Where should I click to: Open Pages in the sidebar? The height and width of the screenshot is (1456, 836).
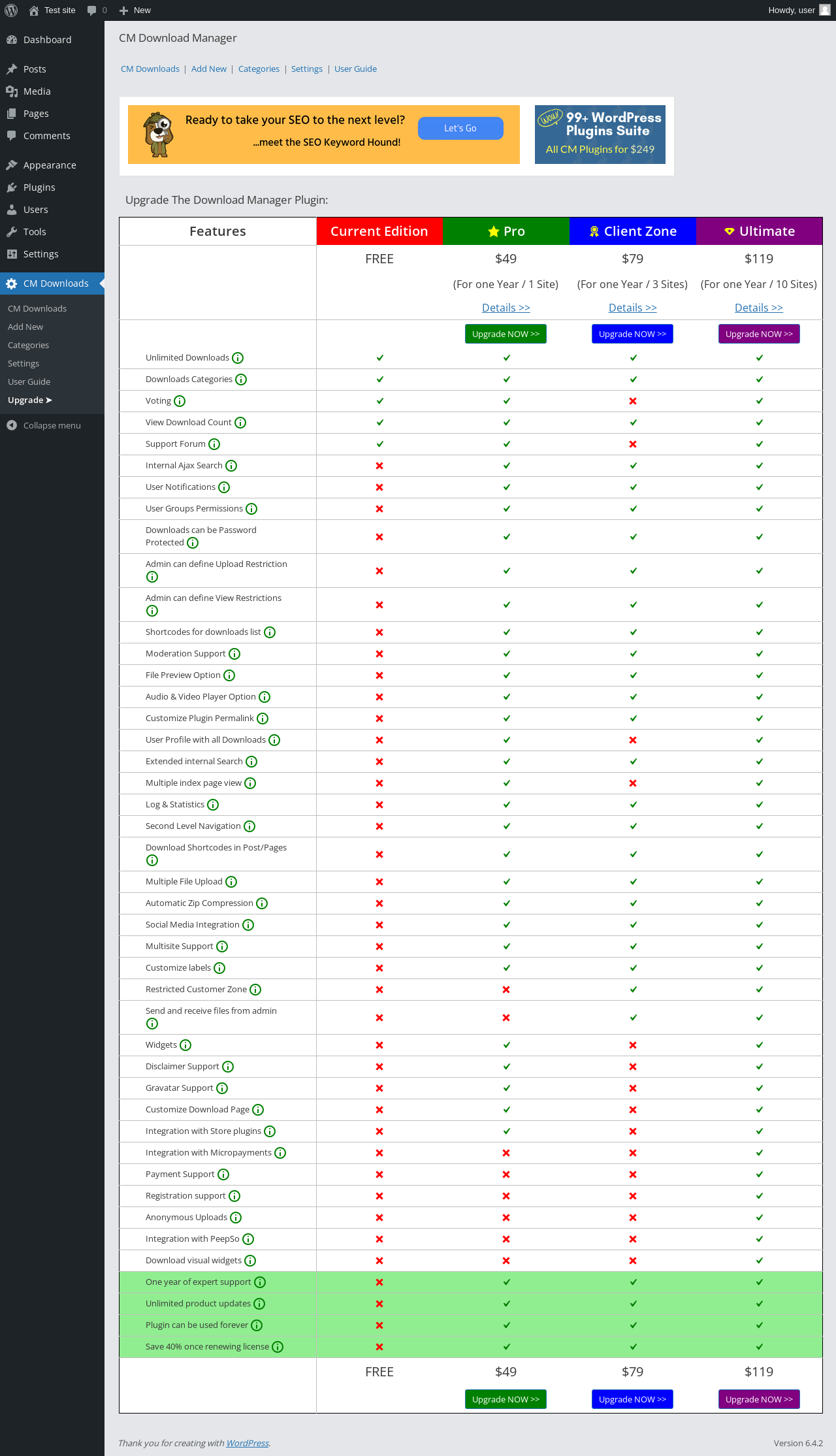pos(52,114)
